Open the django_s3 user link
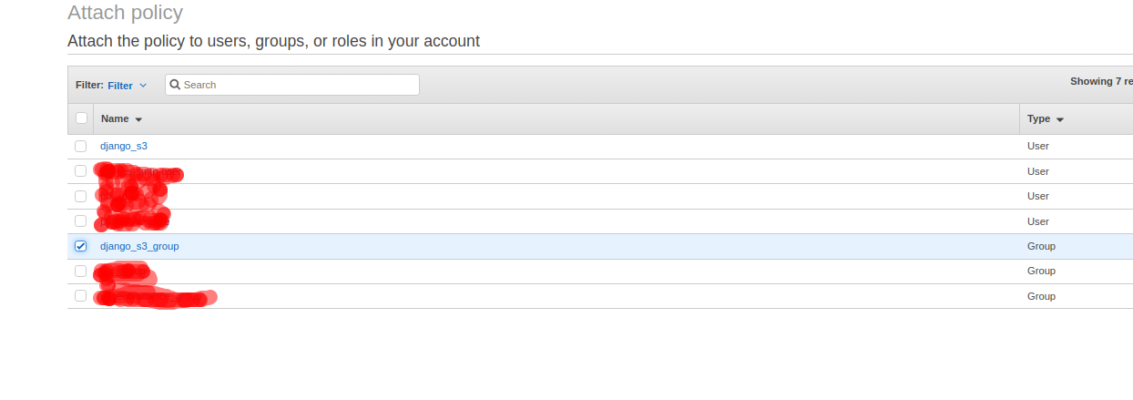 point(124,146)
